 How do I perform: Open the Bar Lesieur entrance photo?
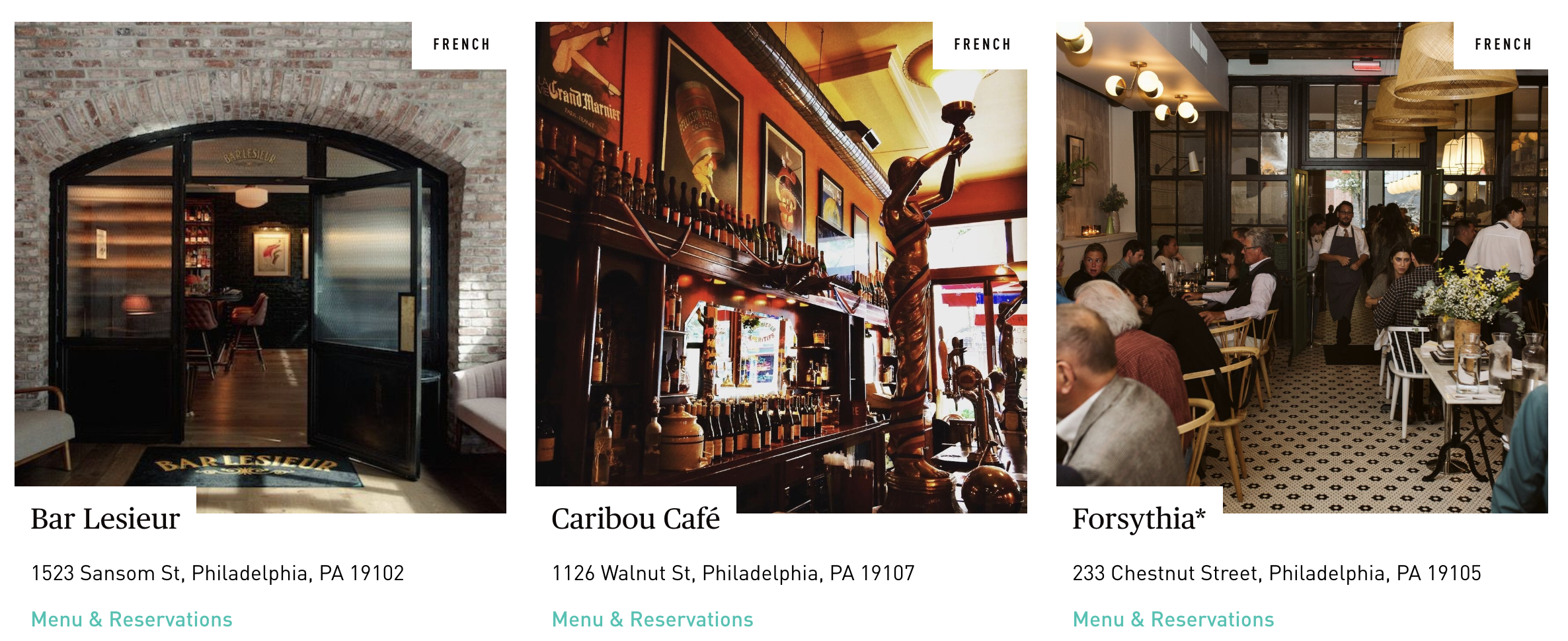tap(260, 268)
